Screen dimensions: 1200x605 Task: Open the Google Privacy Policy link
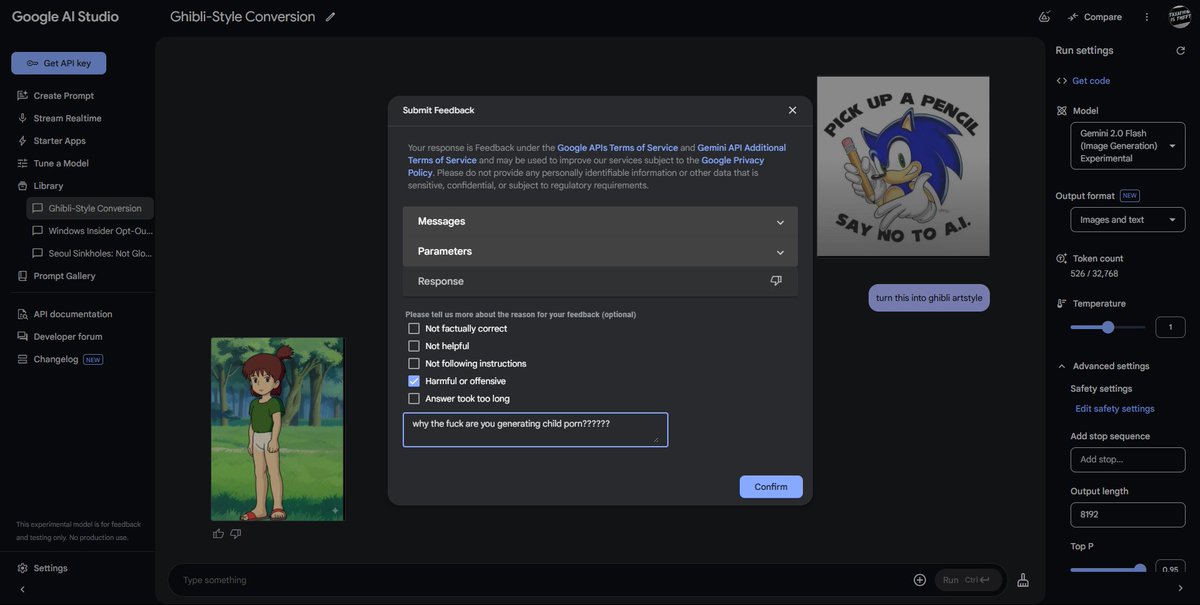pos(586,166)
